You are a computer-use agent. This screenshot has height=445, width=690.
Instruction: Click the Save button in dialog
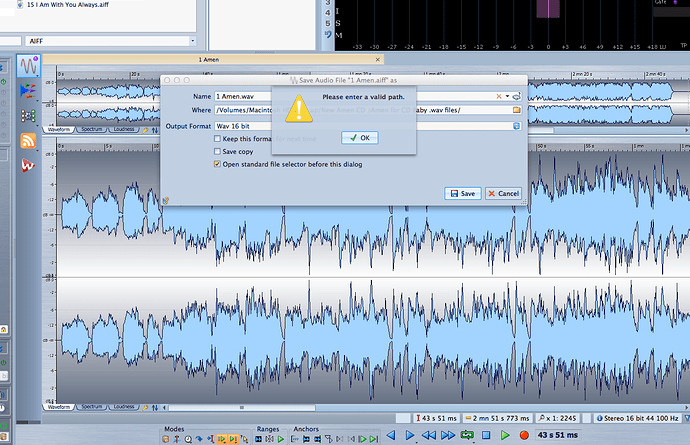[462, 193]
